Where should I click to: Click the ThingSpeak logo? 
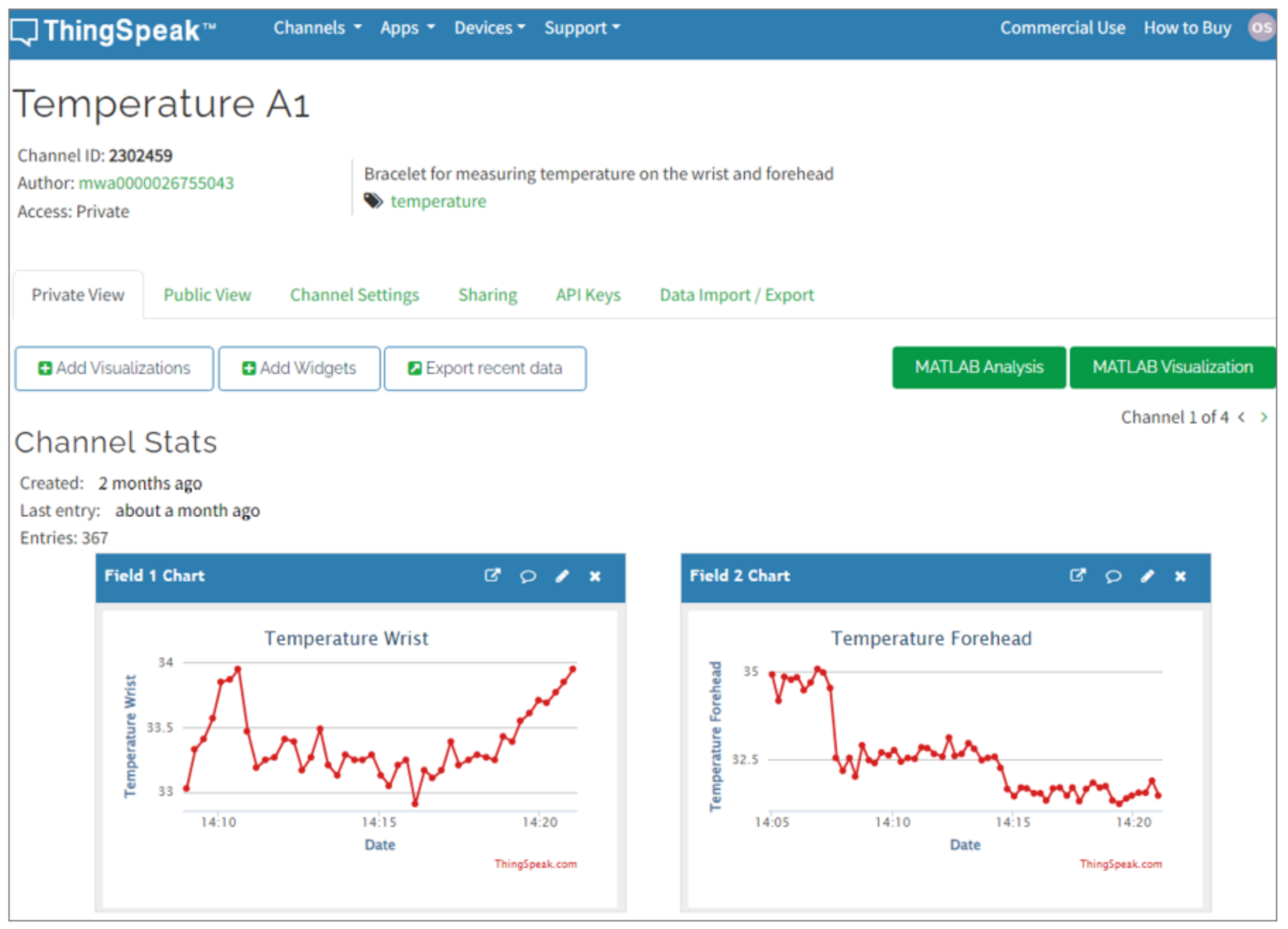coord(114,30)
